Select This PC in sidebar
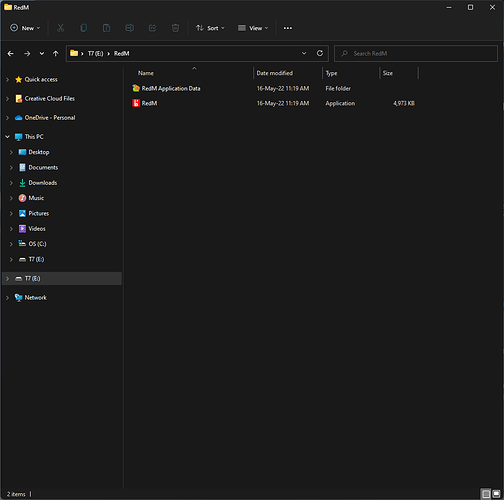504x500 pixels. pyautogui.click(x=34, y=137)
